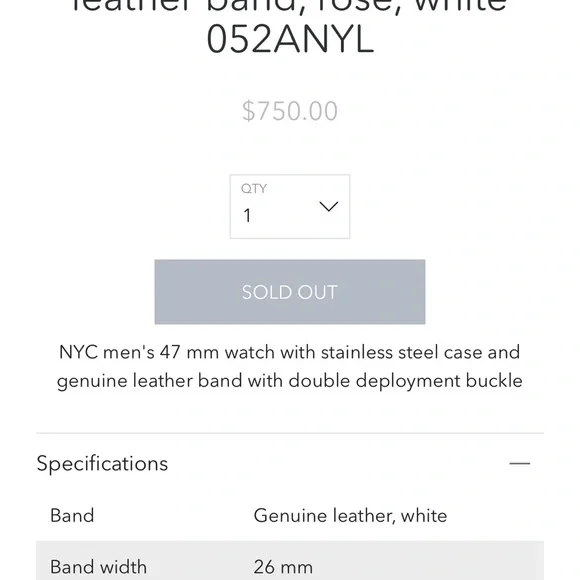
Task: Select the Band width row label
Action: pyautogui.click(x=98, y=566)
